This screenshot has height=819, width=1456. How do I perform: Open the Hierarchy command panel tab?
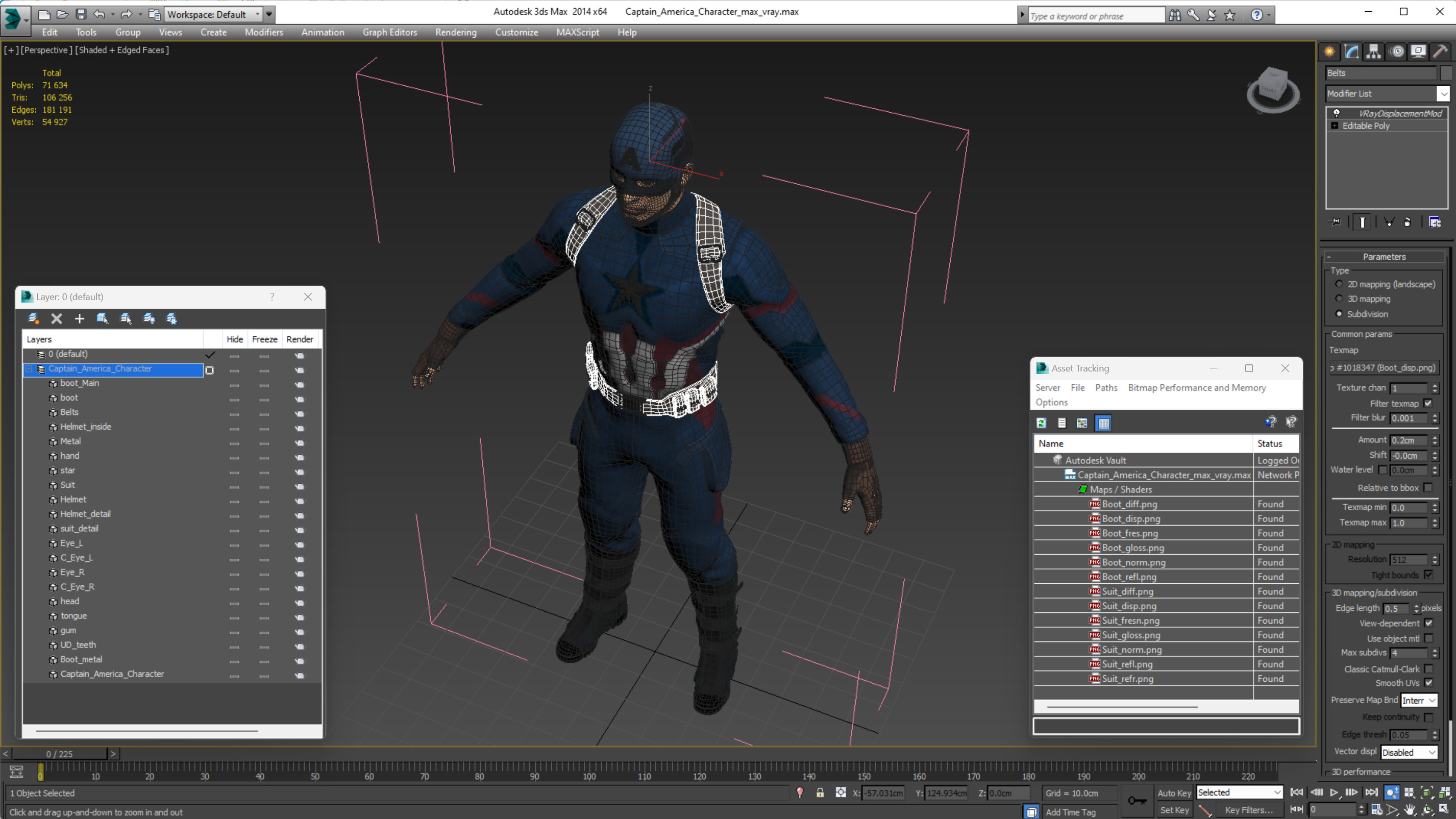click(x=1373, y=52)
